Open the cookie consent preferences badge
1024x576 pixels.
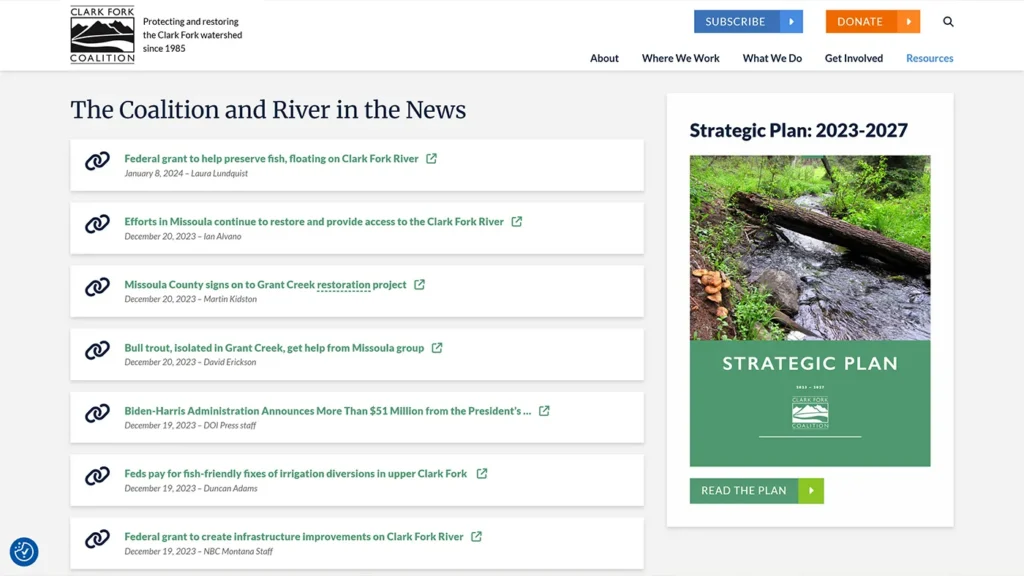click(x=24, y=551)
